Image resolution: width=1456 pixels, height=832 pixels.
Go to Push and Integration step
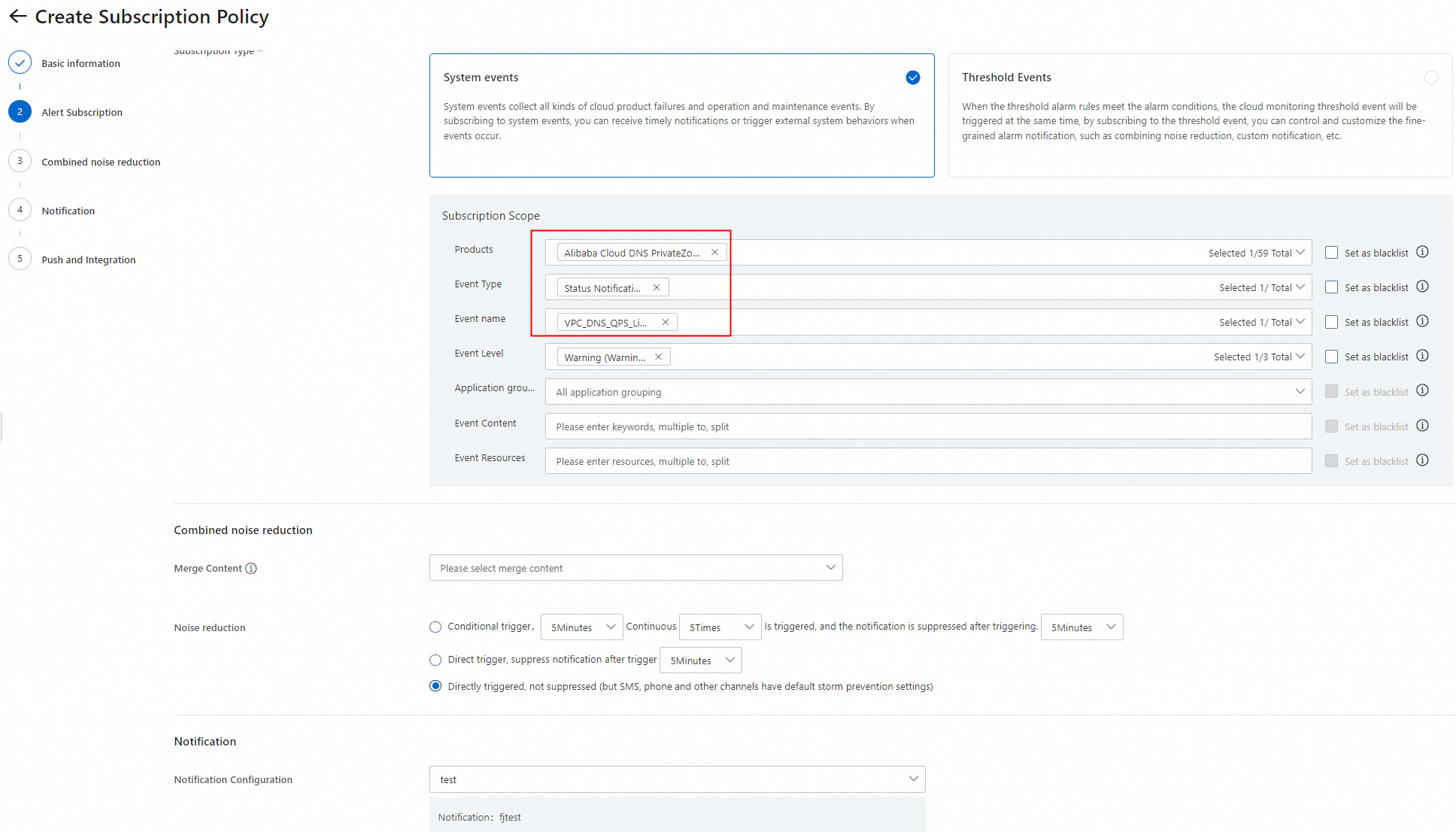[x=89, y=260]
